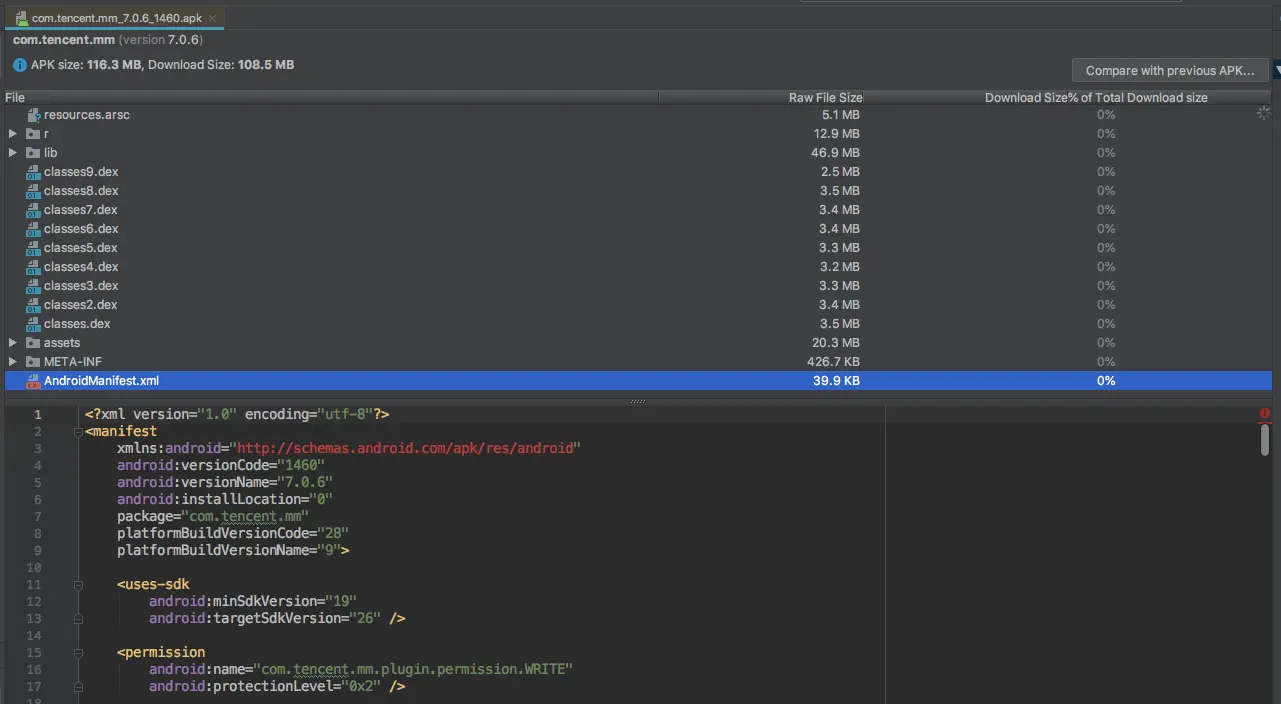The width and height of the screenshot is (1281, 704).
Task: Select the resources.arsc row
Action: click(x=638, y=115)
